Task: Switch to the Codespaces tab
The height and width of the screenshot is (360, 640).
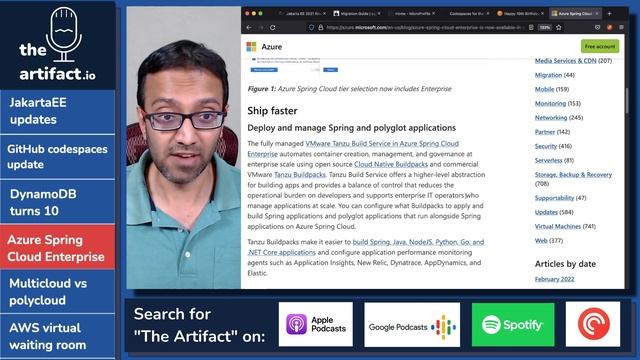Action: pos(466,13)
